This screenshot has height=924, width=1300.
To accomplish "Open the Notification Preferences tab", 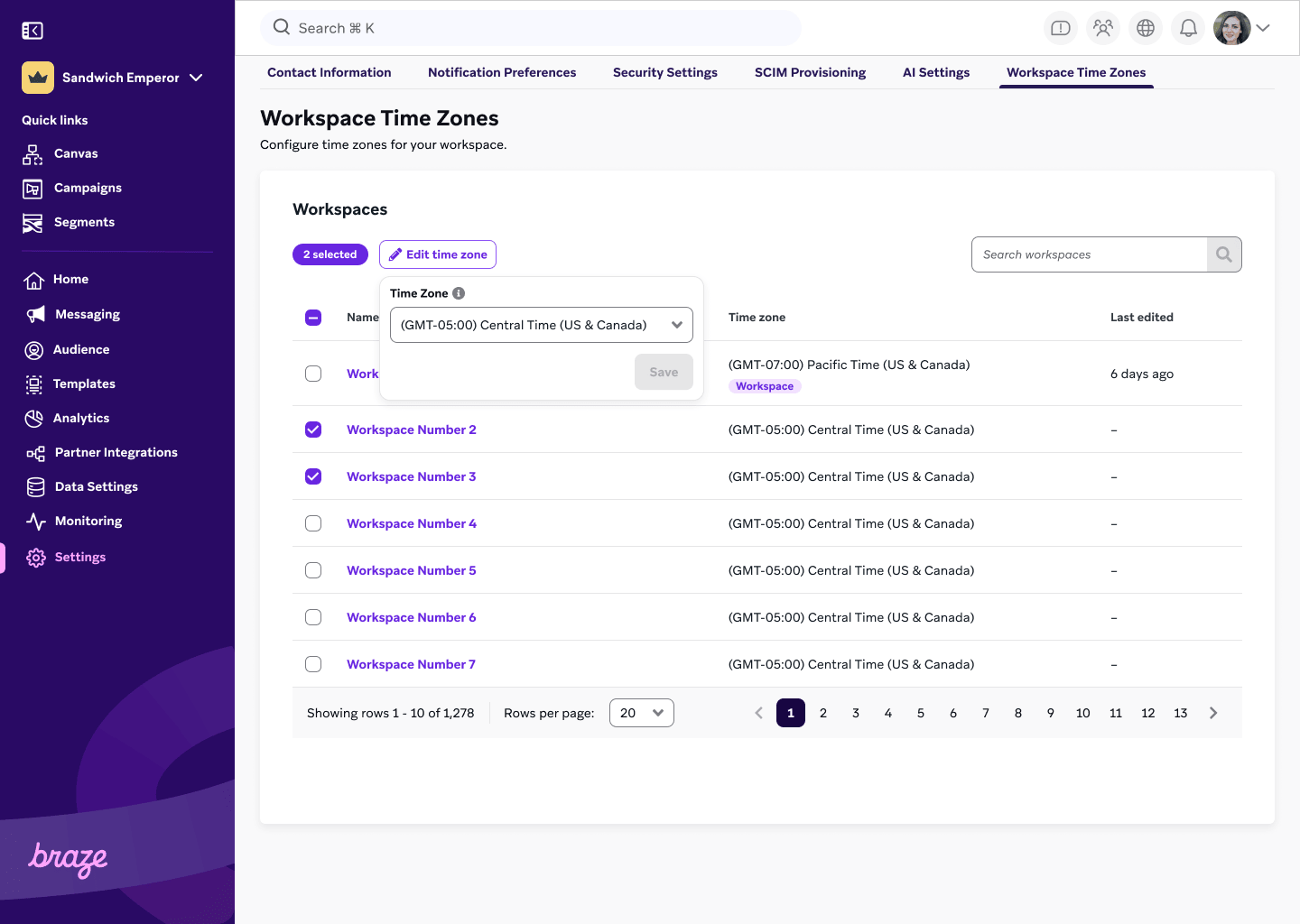I will (x=502, y=72).
